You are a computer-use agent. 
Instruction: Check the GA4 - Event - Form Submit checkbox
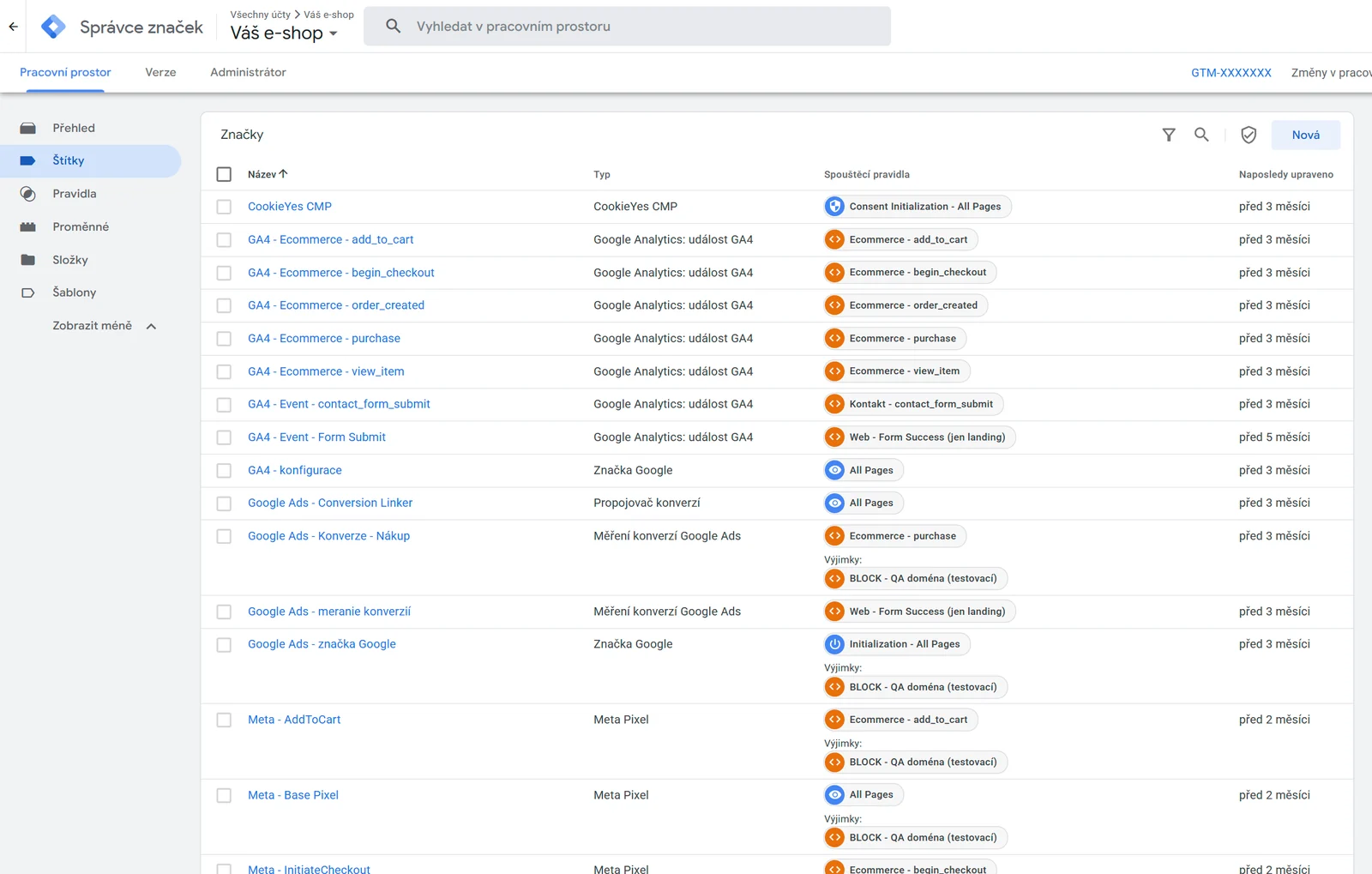224,437
